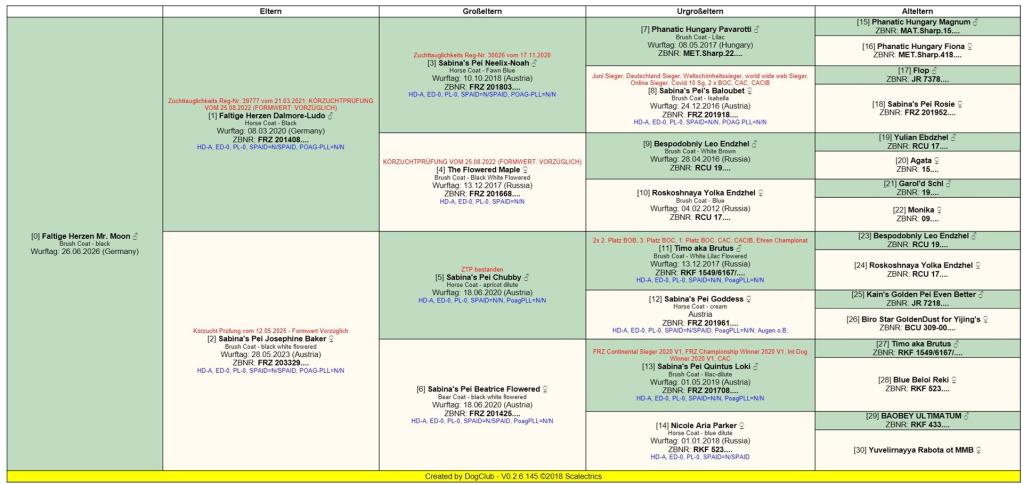Click red FRZ Continental Sieger 2020 V1 titles
1023x484 pixels.
(x=700, y=355)
